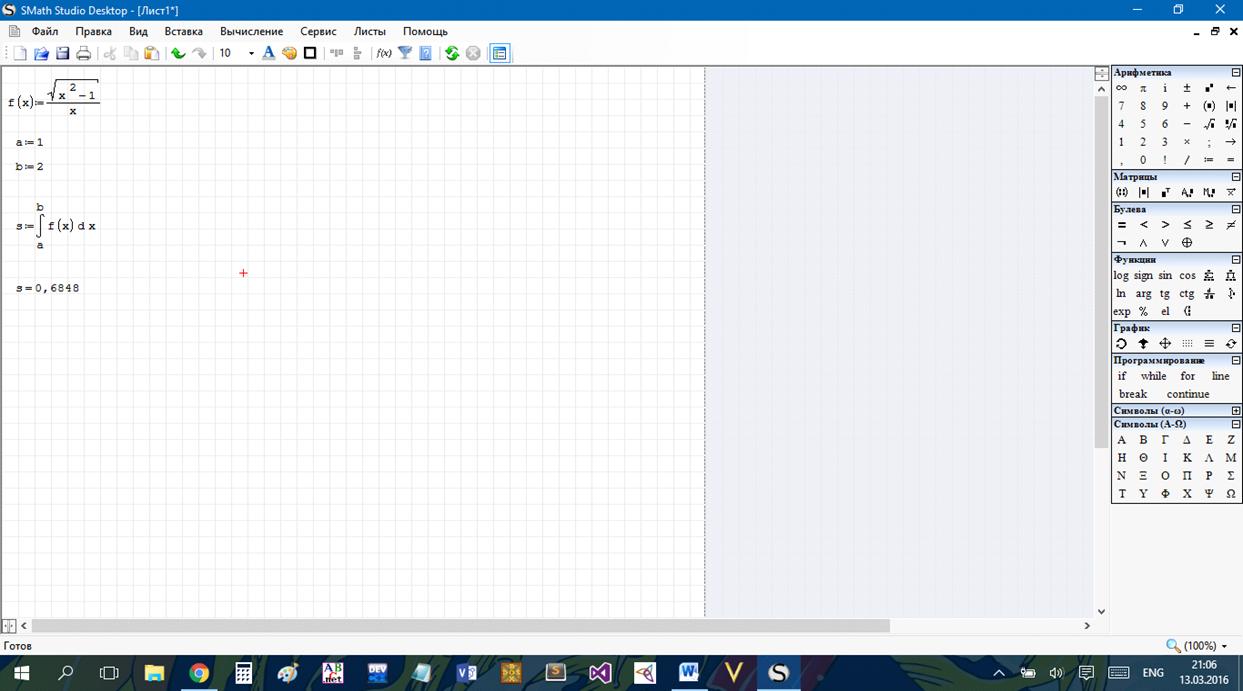Insert a 'while' loop from Программирование
The width and height of the screenshot is (1243, 691).
(1153, 376)
